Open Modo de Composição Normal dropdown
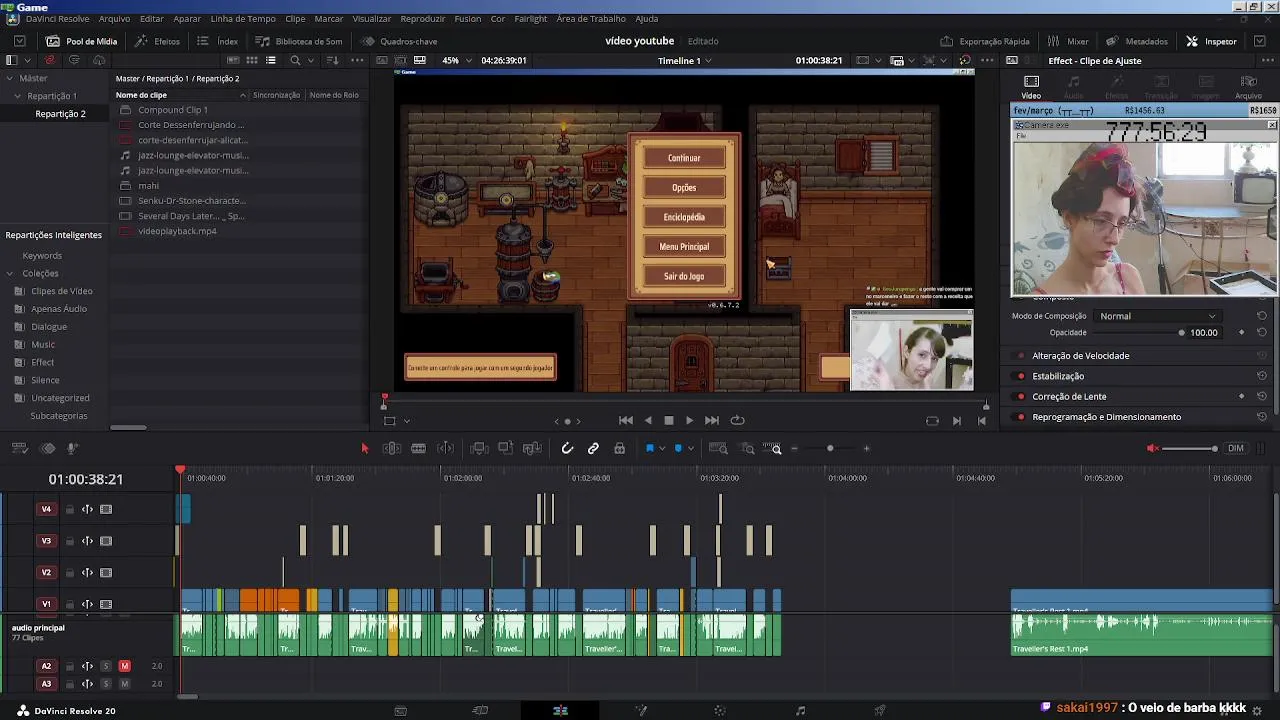This screenshot has height=720, width=1280. click(1157, 316)
